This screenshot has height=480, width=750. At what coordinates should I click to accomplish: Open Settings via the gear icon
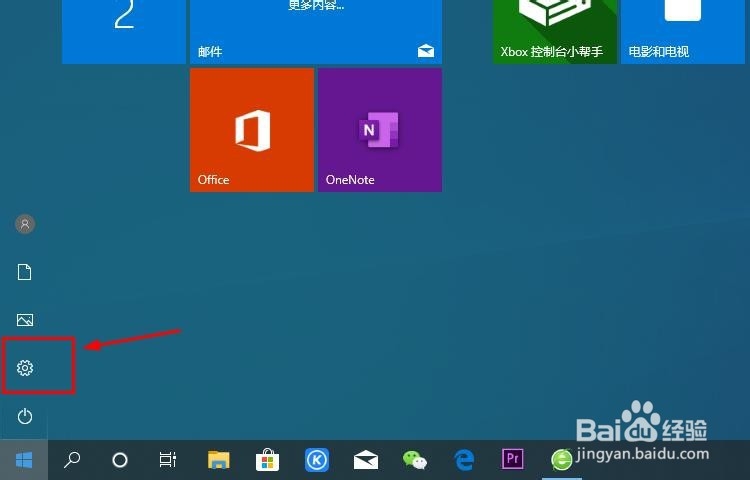tap(25, 368)
